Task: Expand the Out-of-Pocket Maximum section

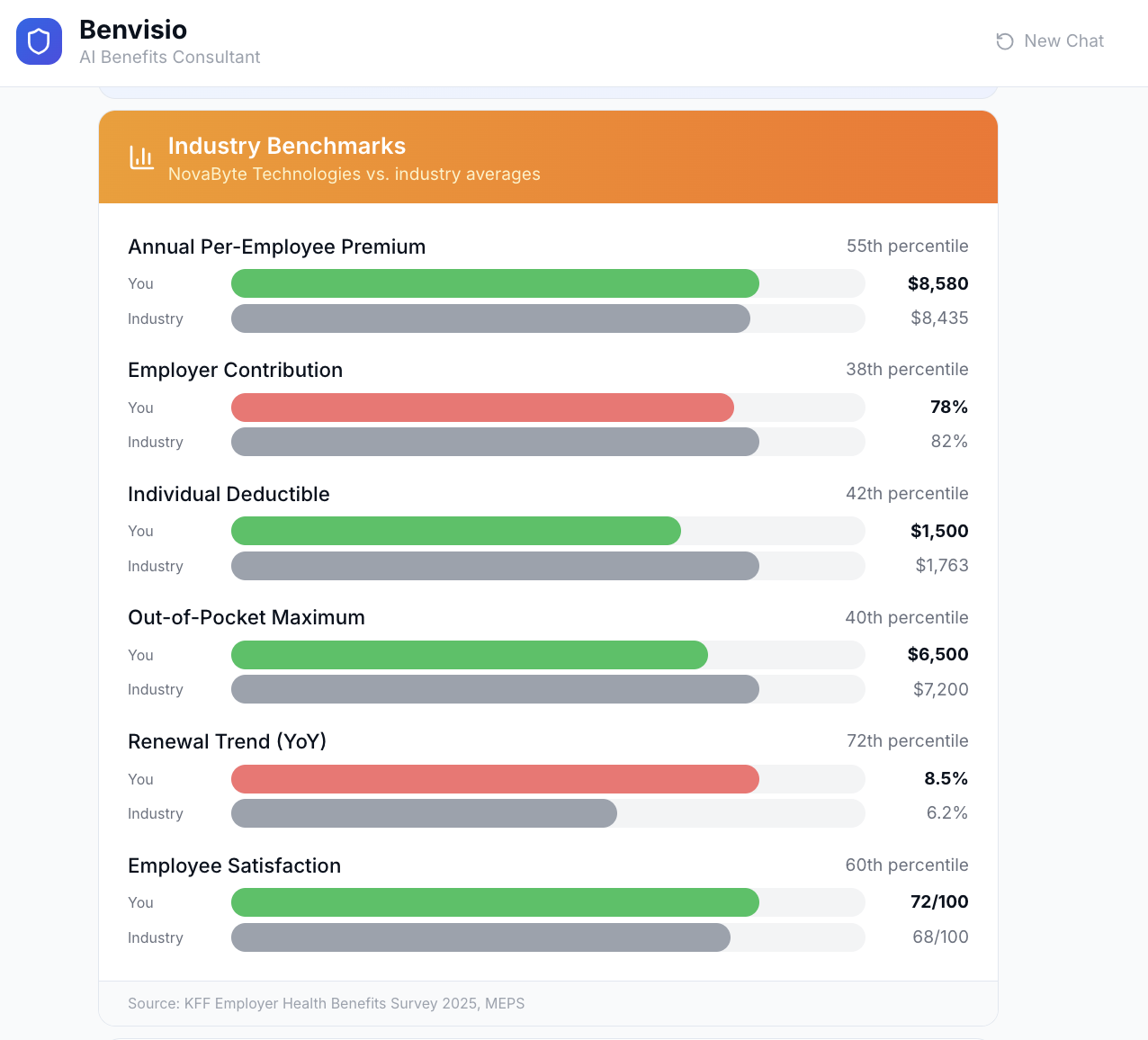Action: (246, 617)
